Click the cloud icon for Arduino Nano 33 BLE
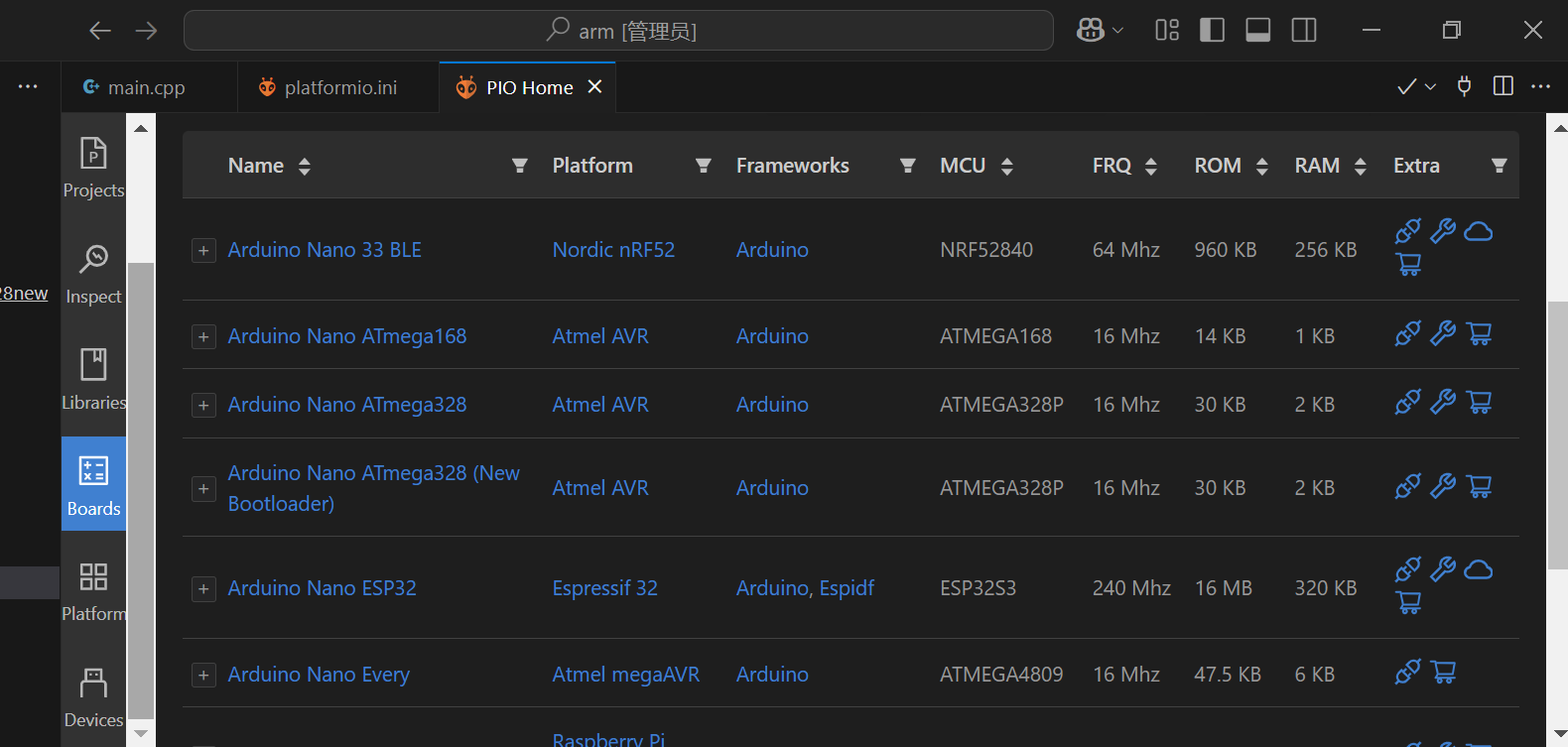The height and width of the screenshot is (747, 1568). click(1479, 231)
